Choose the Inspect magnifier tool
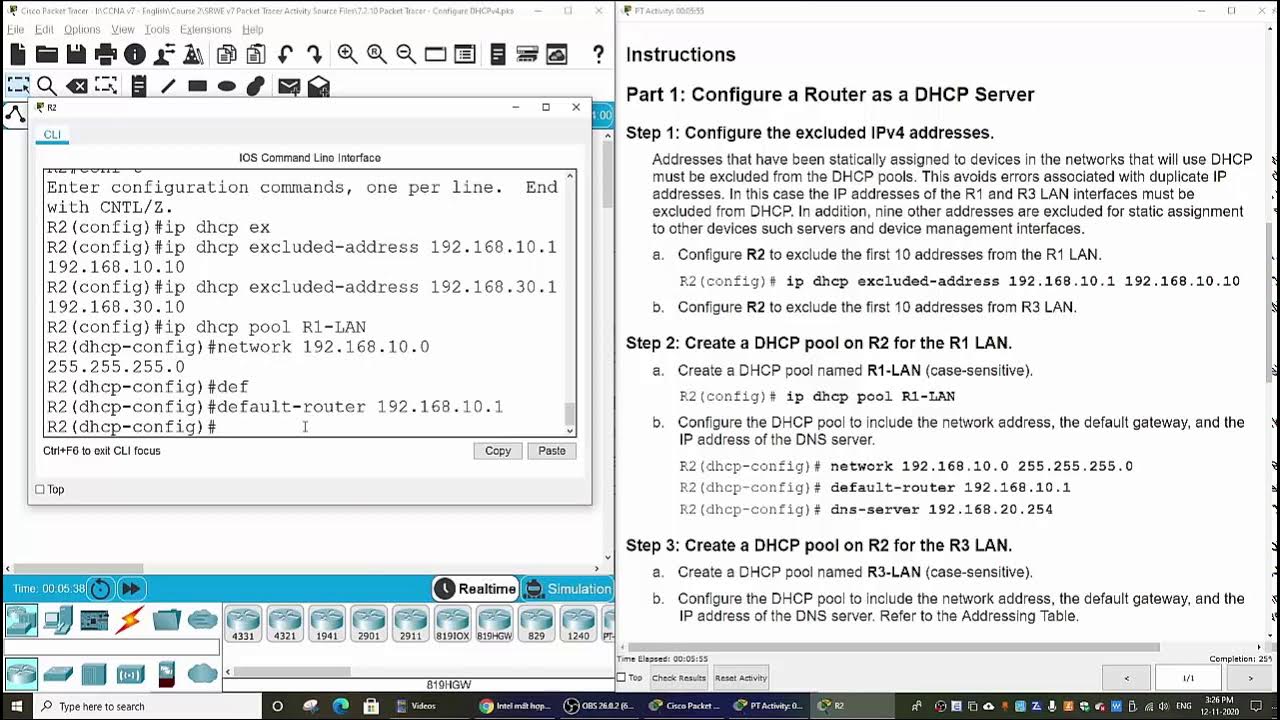1280x720 pixels. click(x=47, y=86)
